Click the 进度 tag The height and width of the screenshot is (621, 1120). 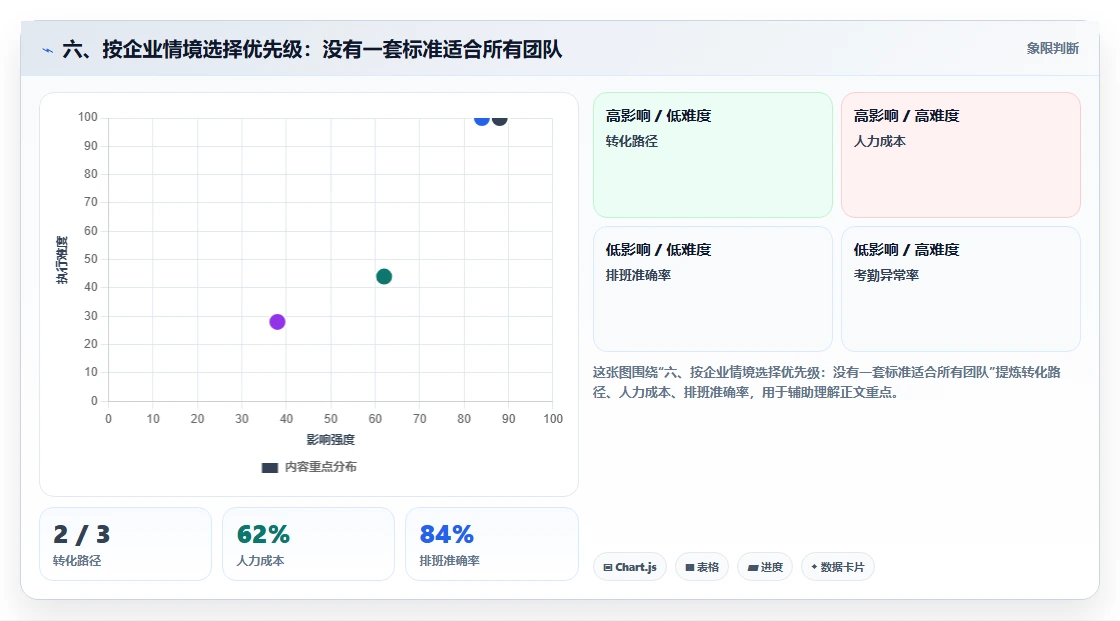coord(765,567)
